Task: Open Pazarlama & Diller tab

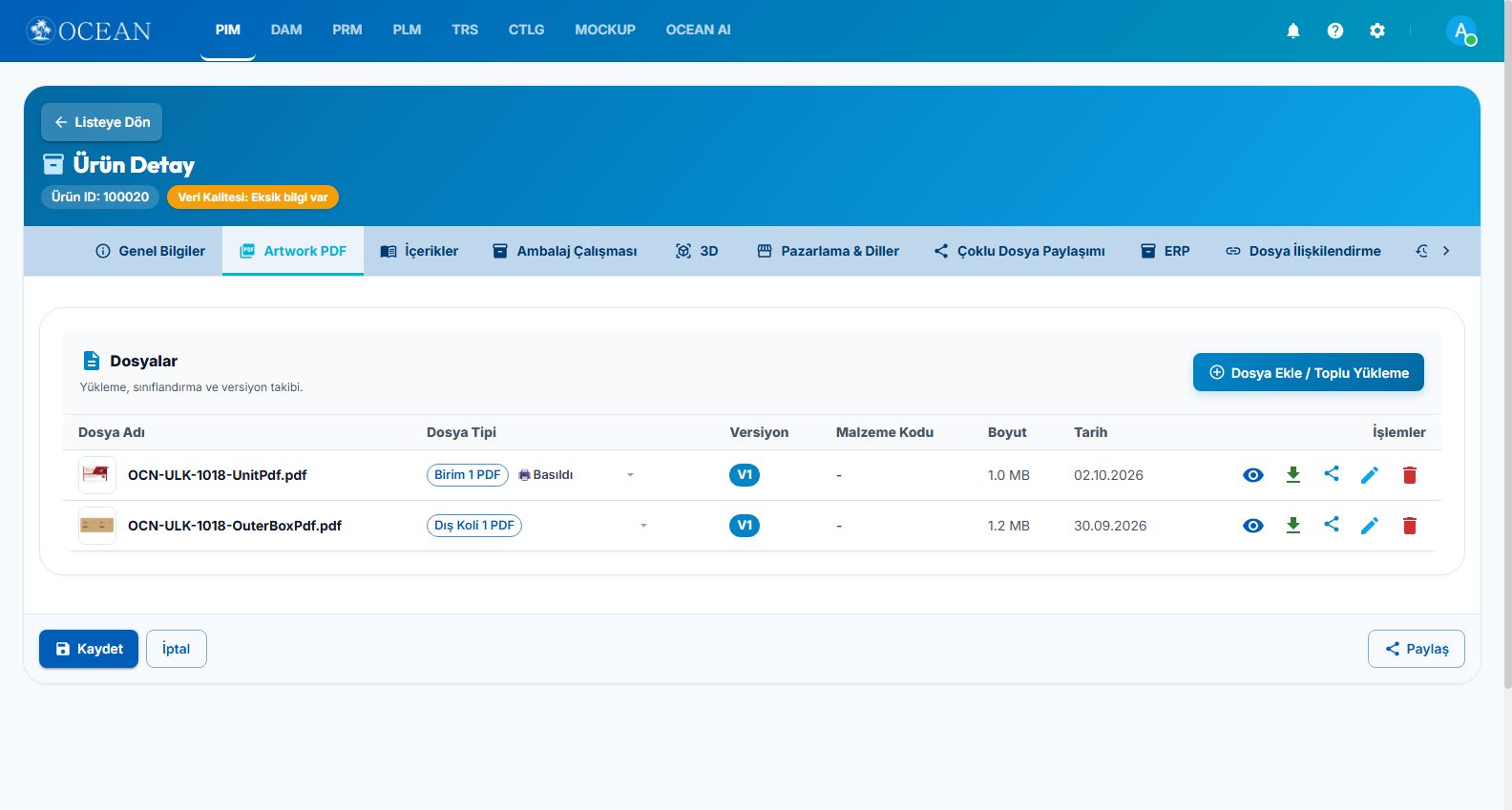Action: [828, 251]
